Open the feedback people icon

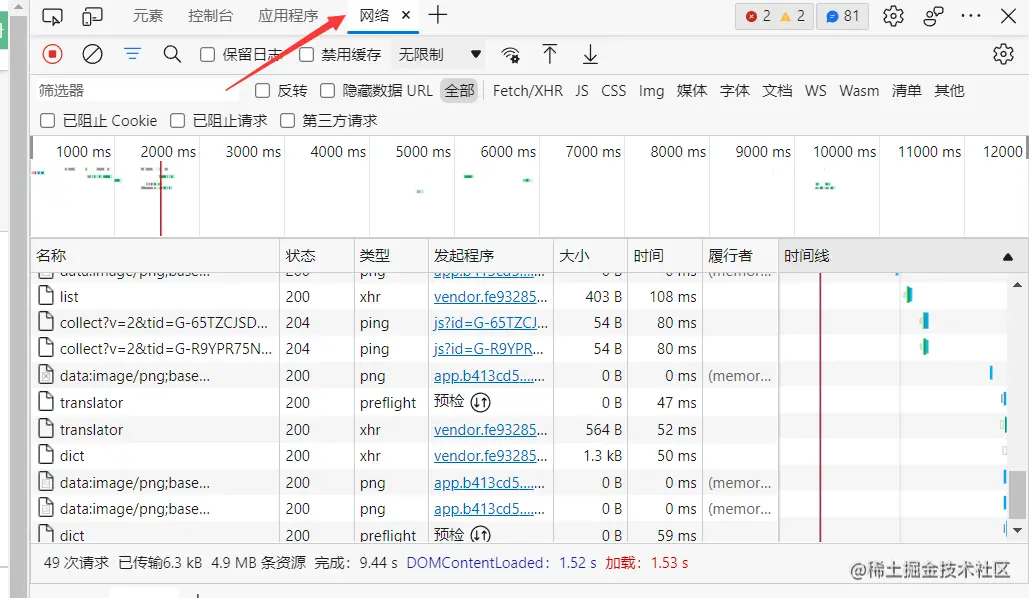pos(933,16)
